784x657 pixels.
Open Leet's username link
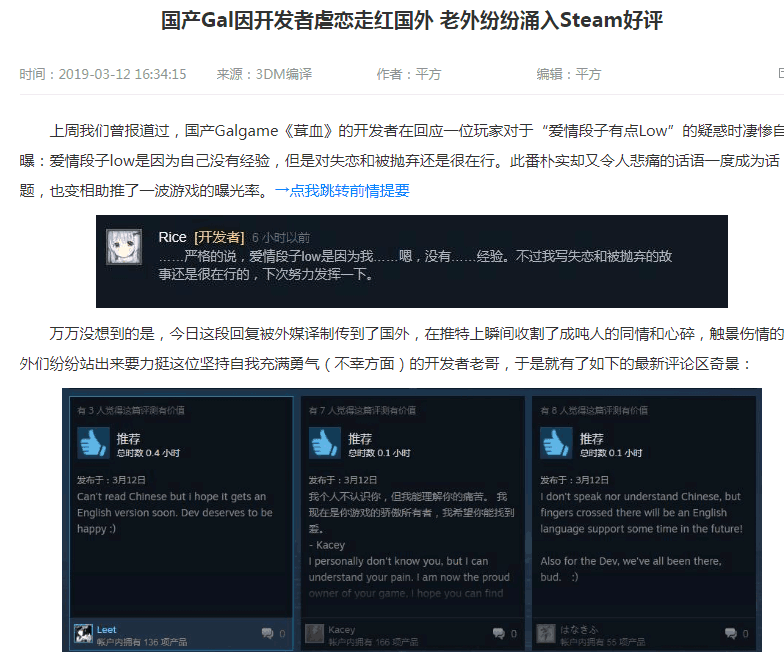click(106, 630)
